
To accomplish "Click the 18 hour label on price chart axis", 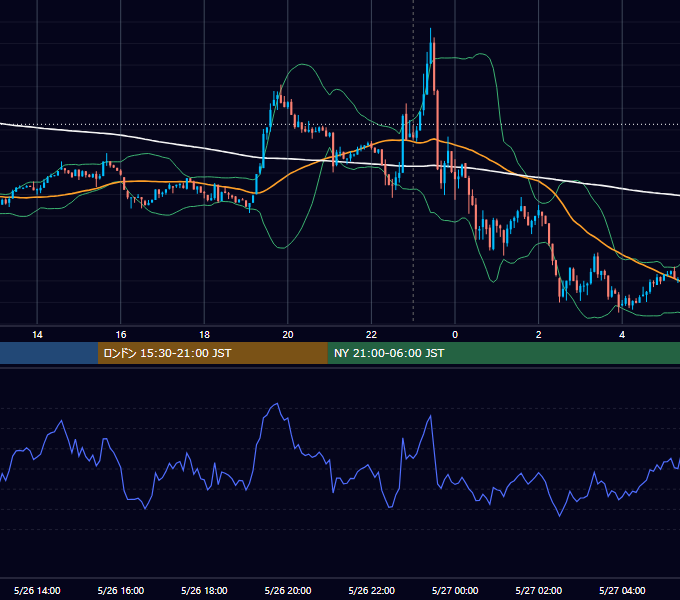I will point(204,335).
